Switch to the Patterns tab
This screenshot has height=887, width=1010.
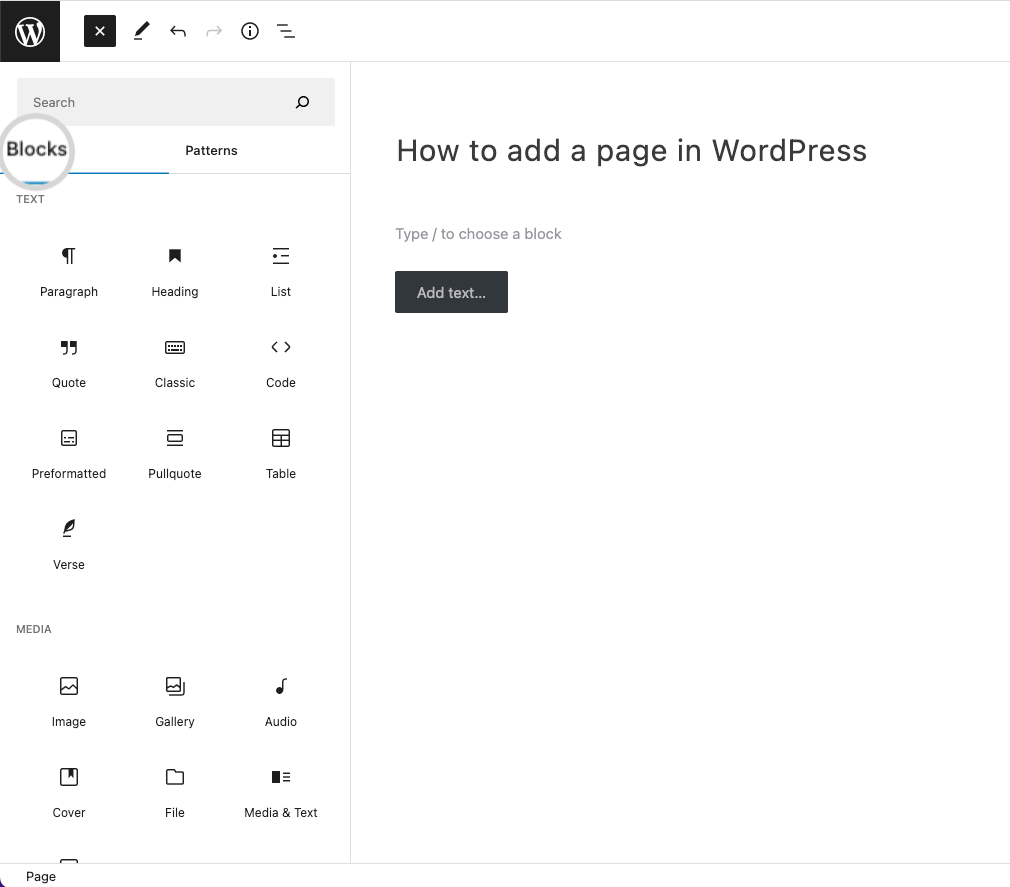click(211, 150)
